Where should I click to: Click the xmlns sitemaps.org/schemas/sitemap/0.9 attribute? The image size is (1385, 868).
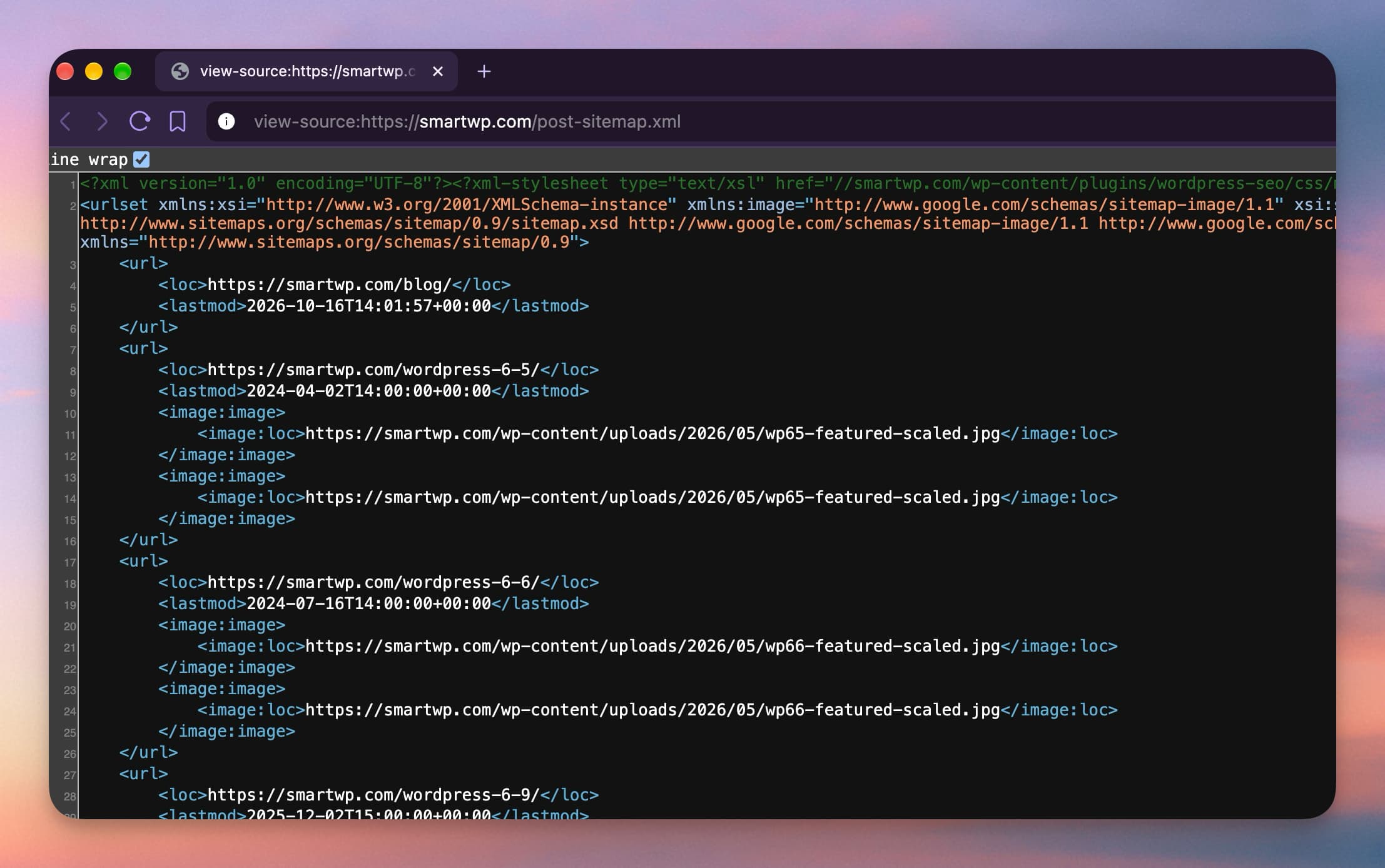coord(330,242)
